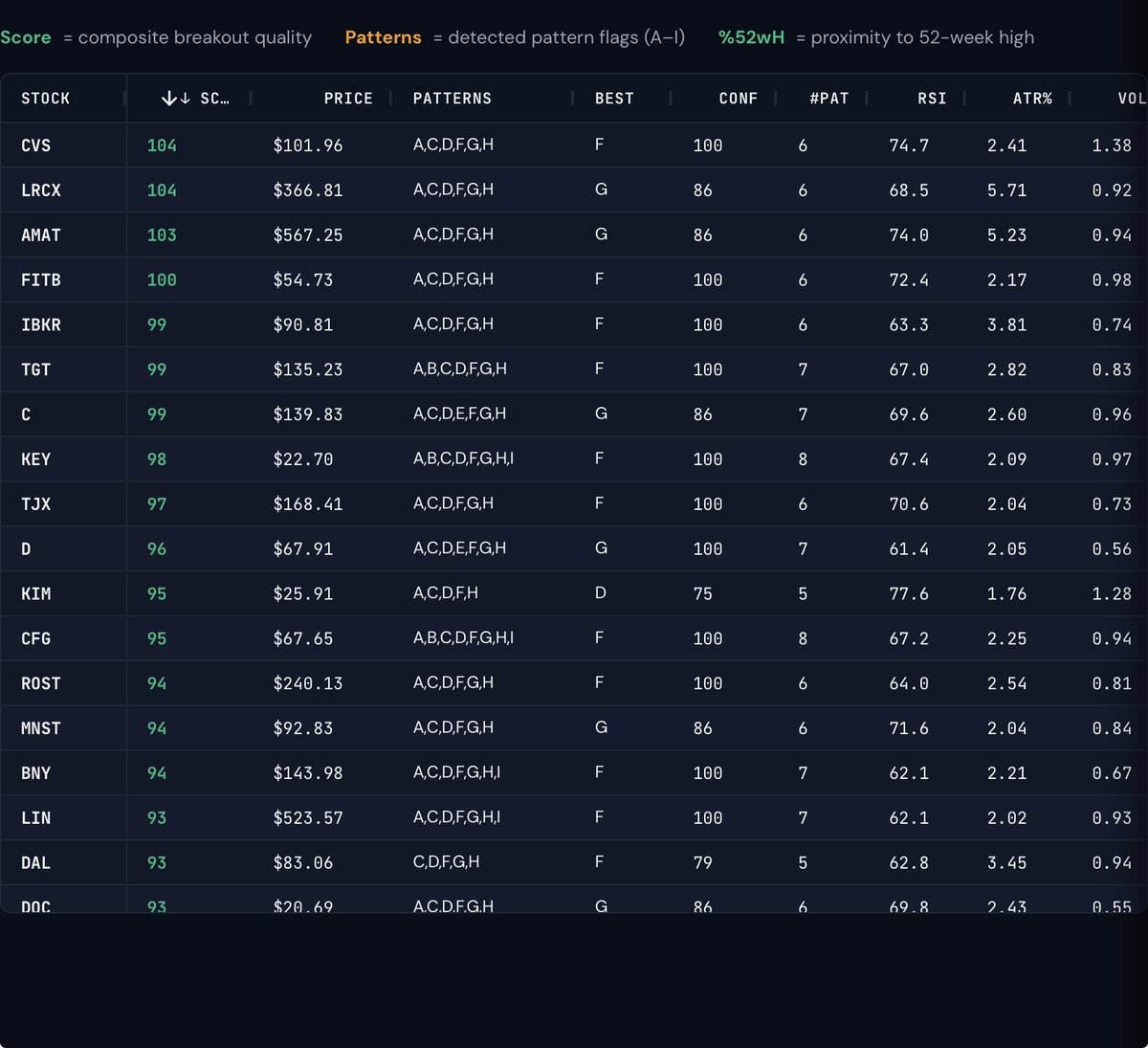Click the $366.81 price cell
This screenshot has height=1048, width=1148.
coord(308,190)
